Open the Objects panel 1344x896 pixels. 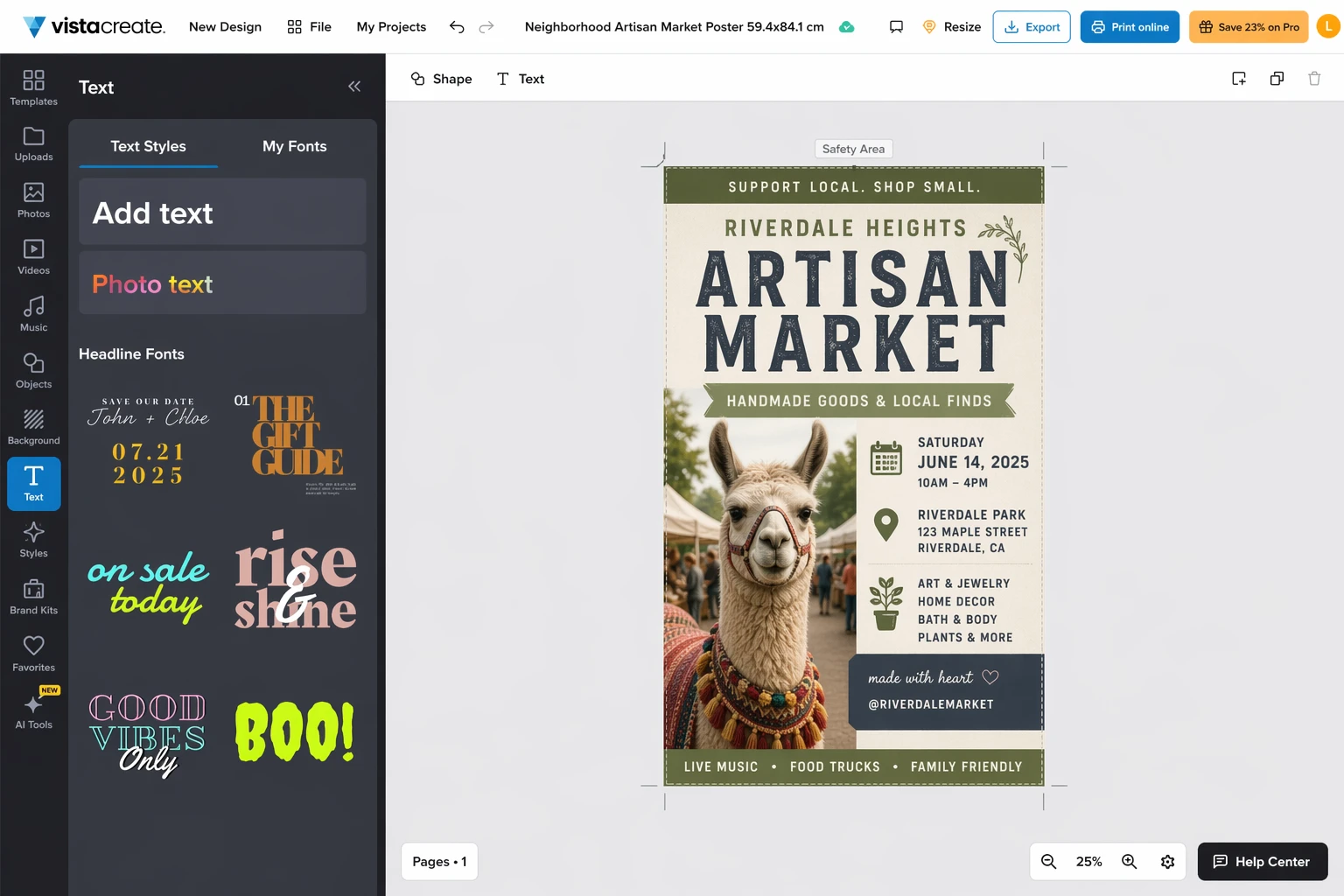point(33,371)
